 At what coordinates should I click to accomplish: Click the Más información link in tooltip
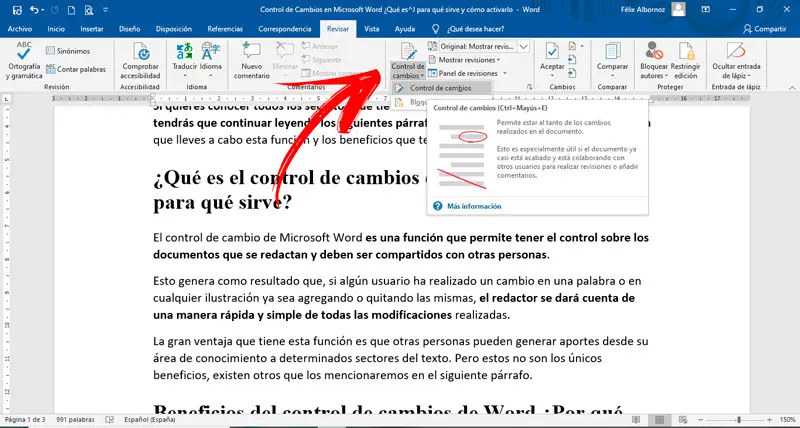(x=474, y=206)
